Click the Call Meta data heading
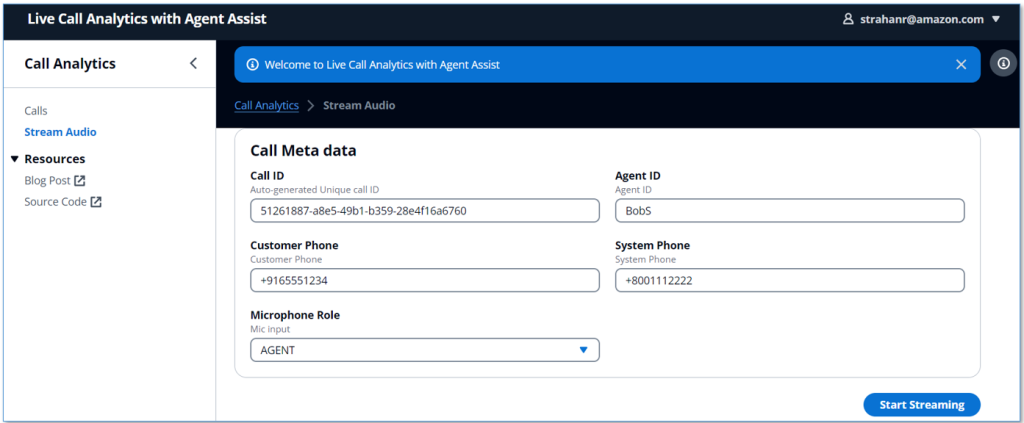Screen dimensions: 1024x423 pos(304,151)
